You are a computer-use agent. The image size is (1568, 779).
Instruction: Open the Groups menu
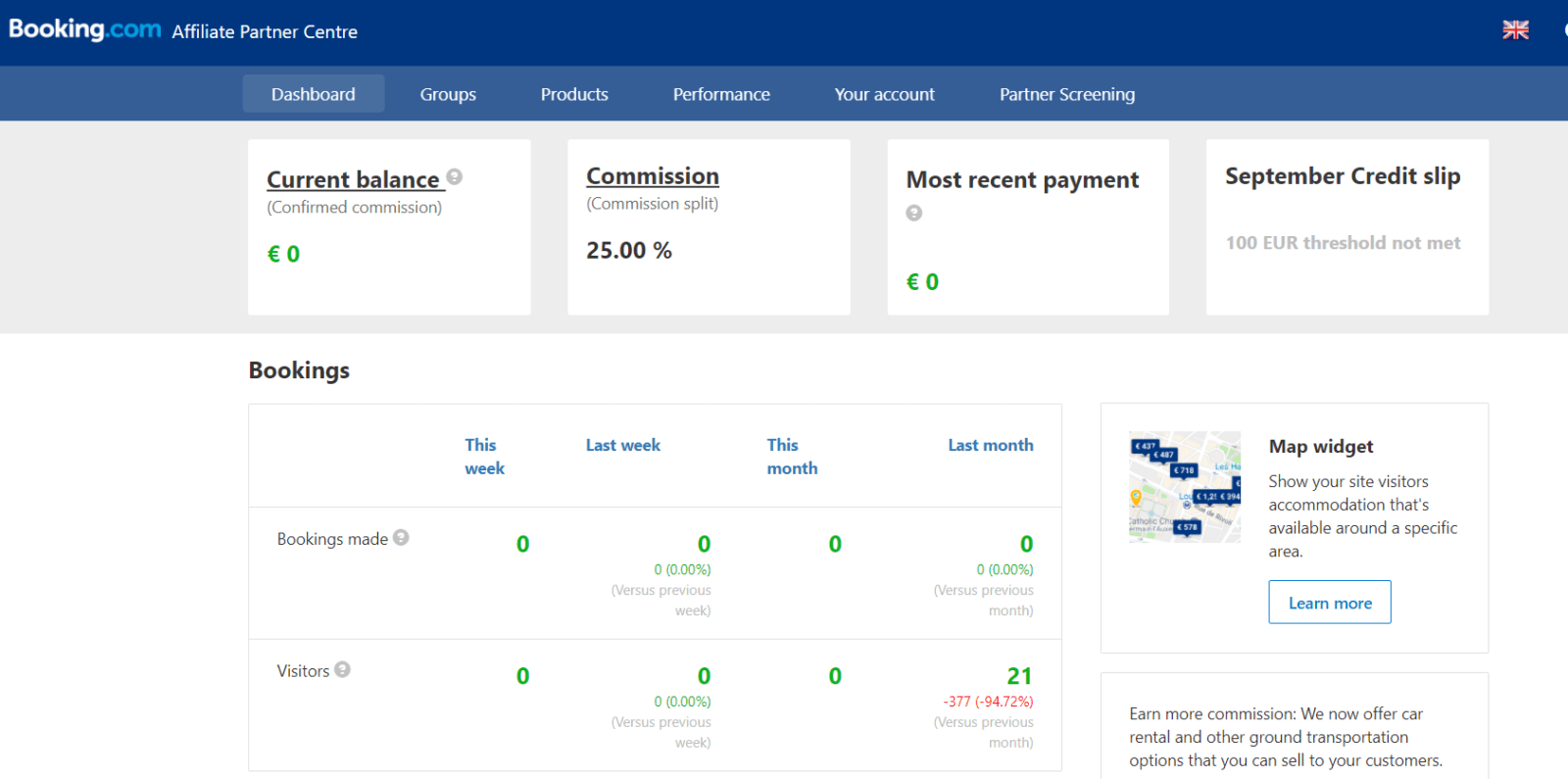pos(448,94)
